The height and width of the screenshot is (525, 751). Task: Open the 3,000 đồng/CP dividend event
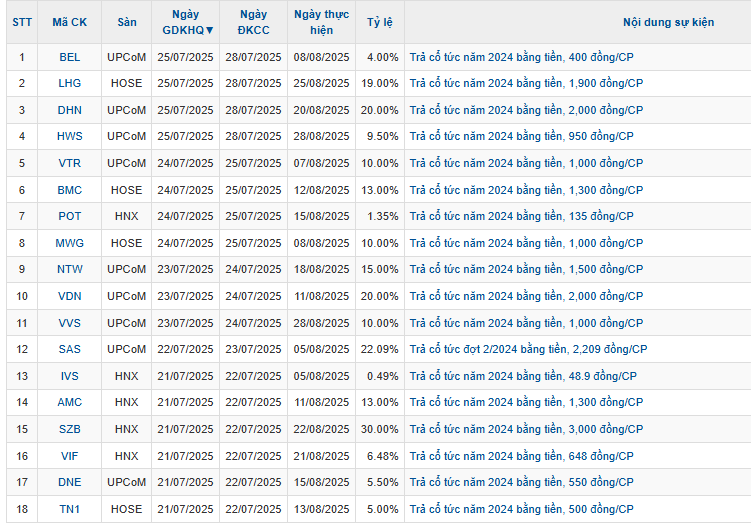[526, 428]
